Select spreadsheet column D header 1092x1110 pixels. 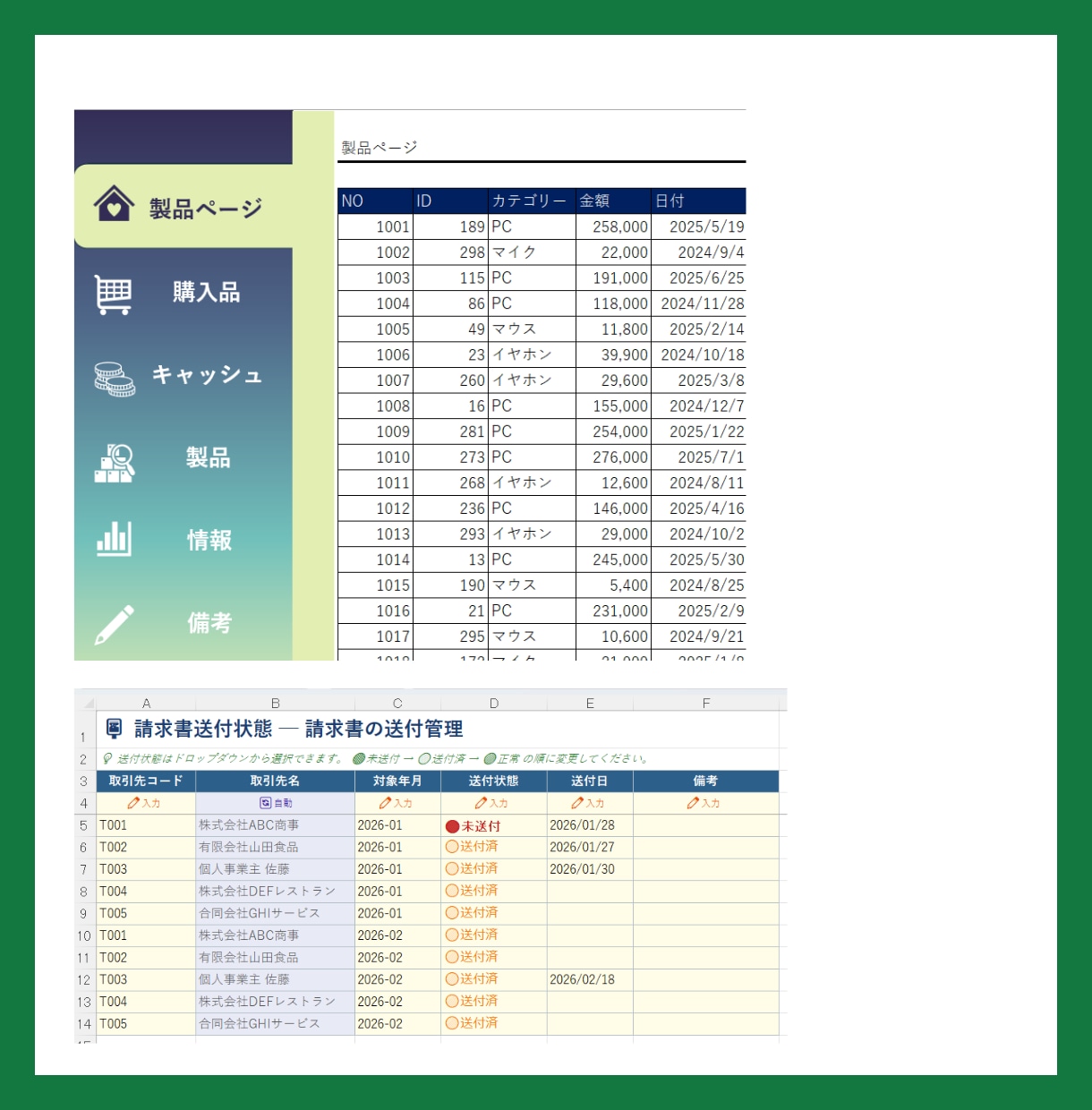tap(493, 703)
